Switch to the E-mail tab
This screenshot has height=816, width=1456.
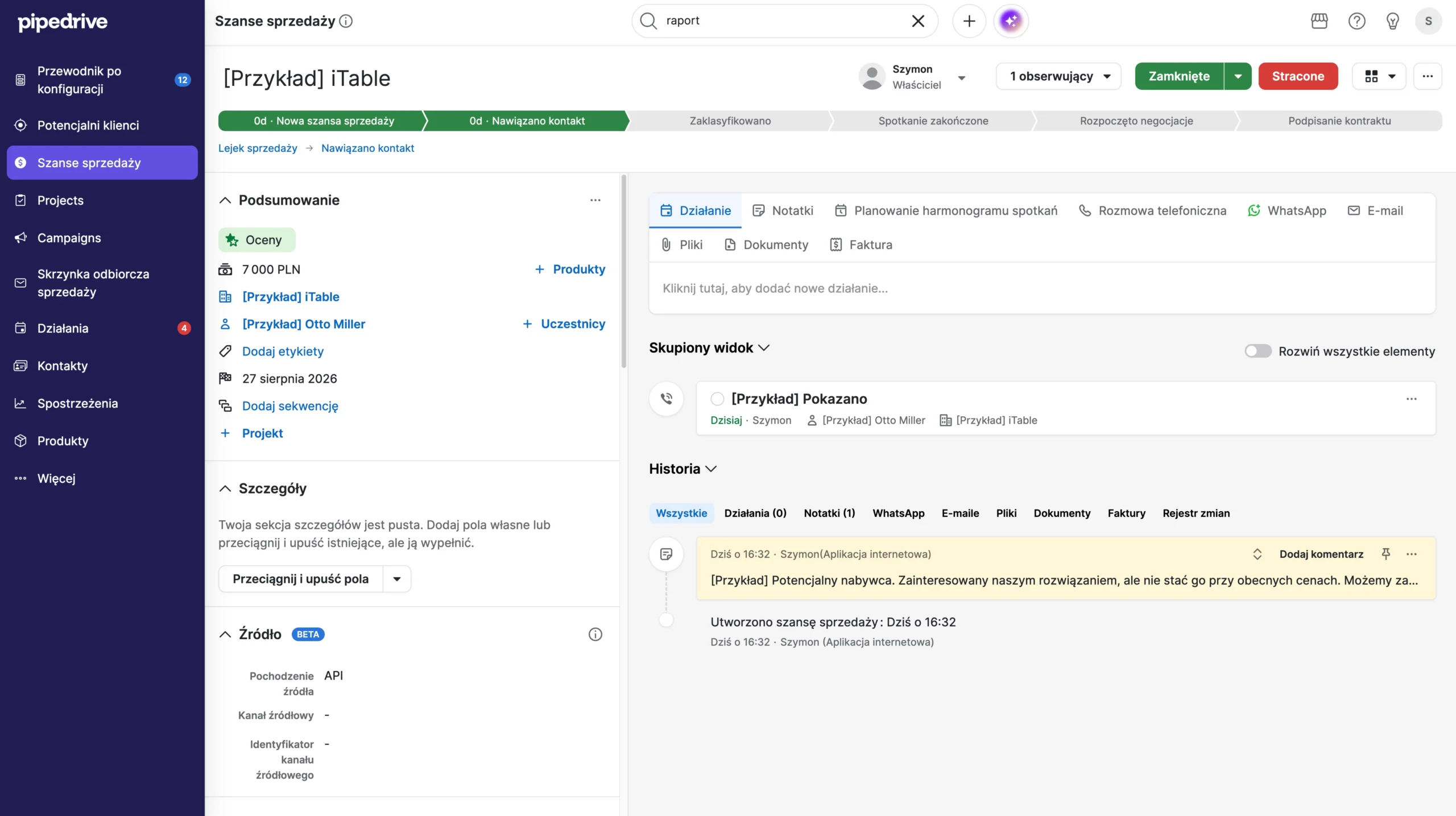click(1375, 211)
